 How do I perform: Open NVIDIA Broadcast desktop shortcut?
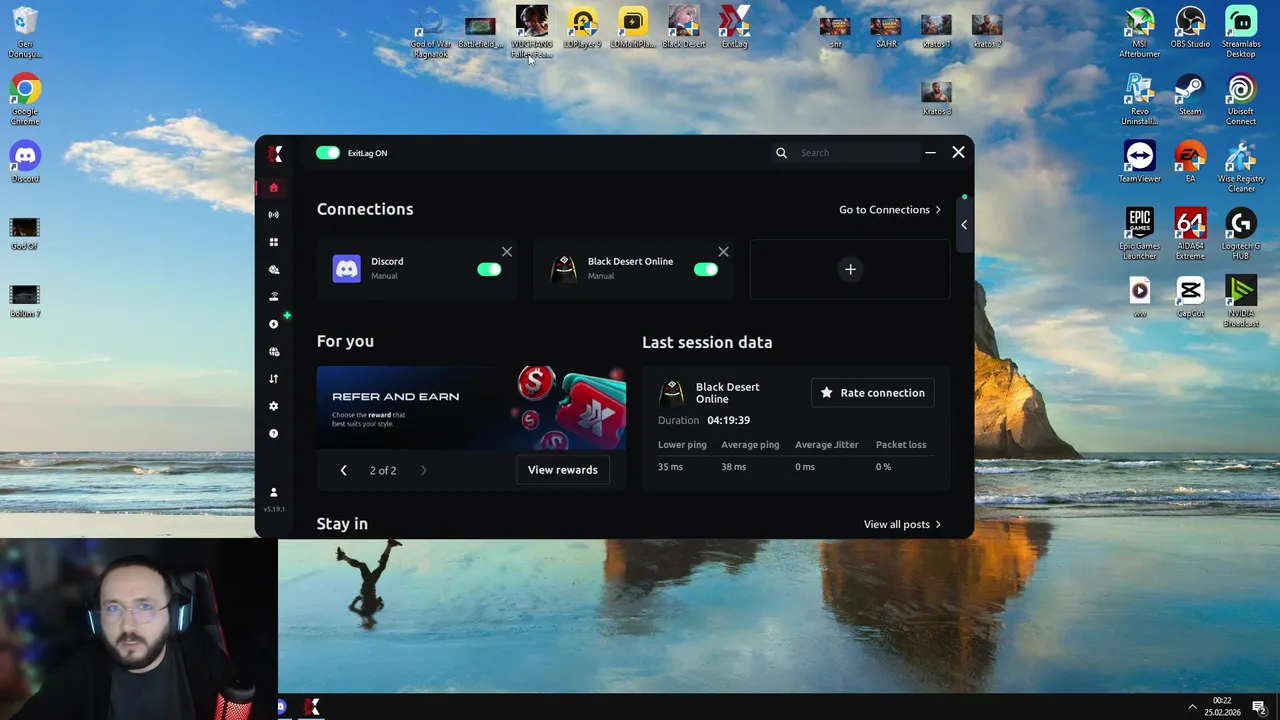pyautogui.click(x=1241, y=302)
